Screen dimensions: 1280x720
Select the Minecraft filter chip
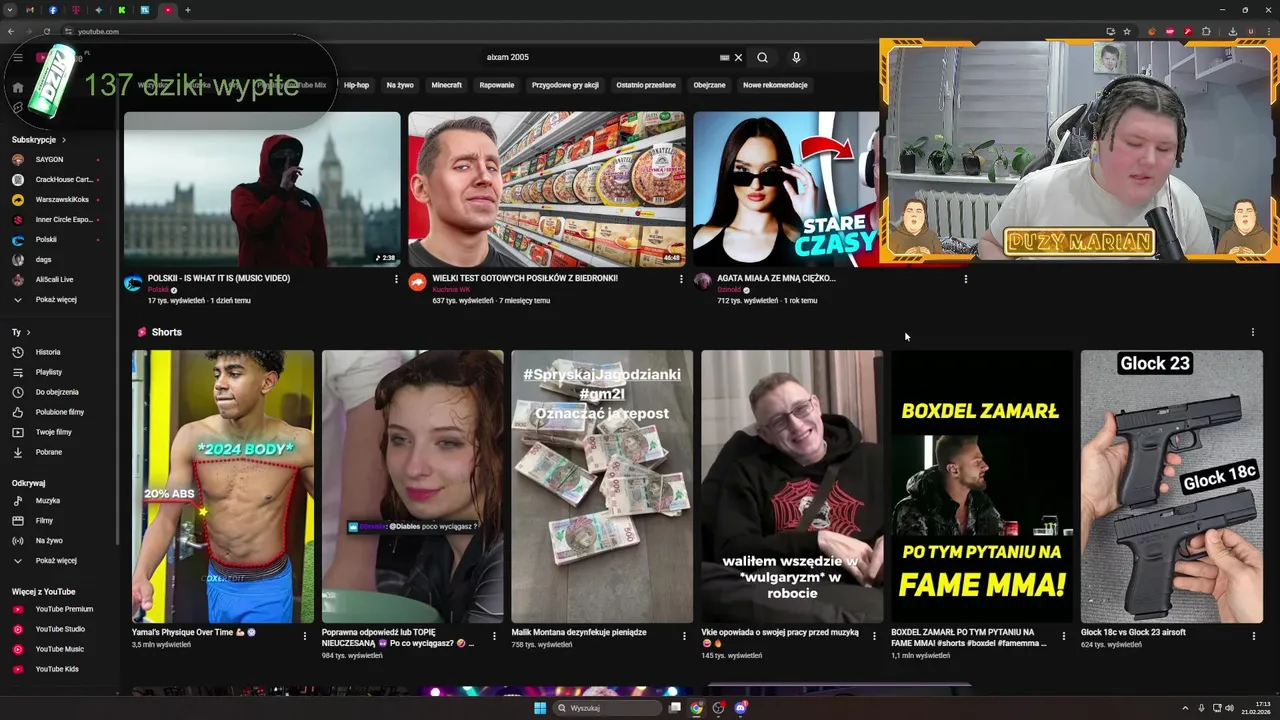pos(447,85)
